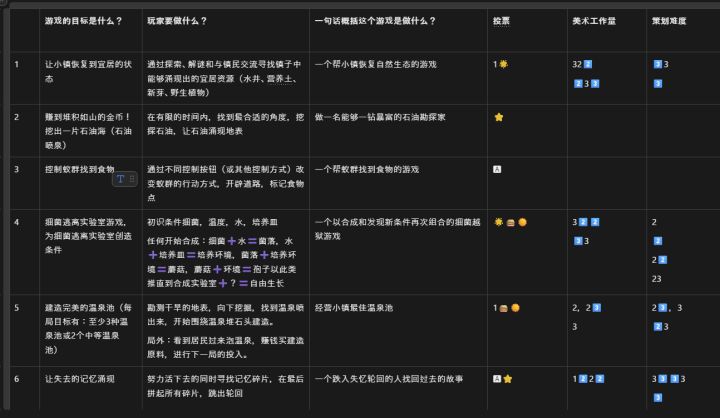Click the cell 一个跌入失忆轮回的人找回过去的故事
This screenshot has height=418, width=720.
coord(398,388)
